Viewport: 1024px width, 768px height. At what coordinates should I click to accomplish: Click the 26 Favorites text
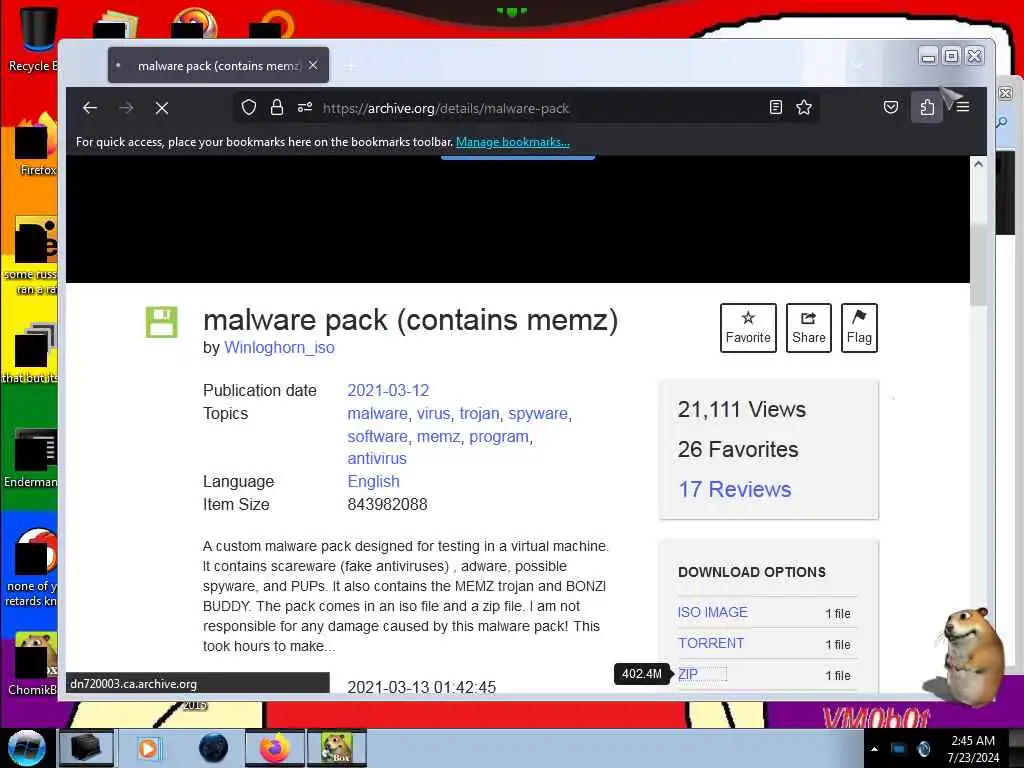pyautogui.click(x=738, y=449)
